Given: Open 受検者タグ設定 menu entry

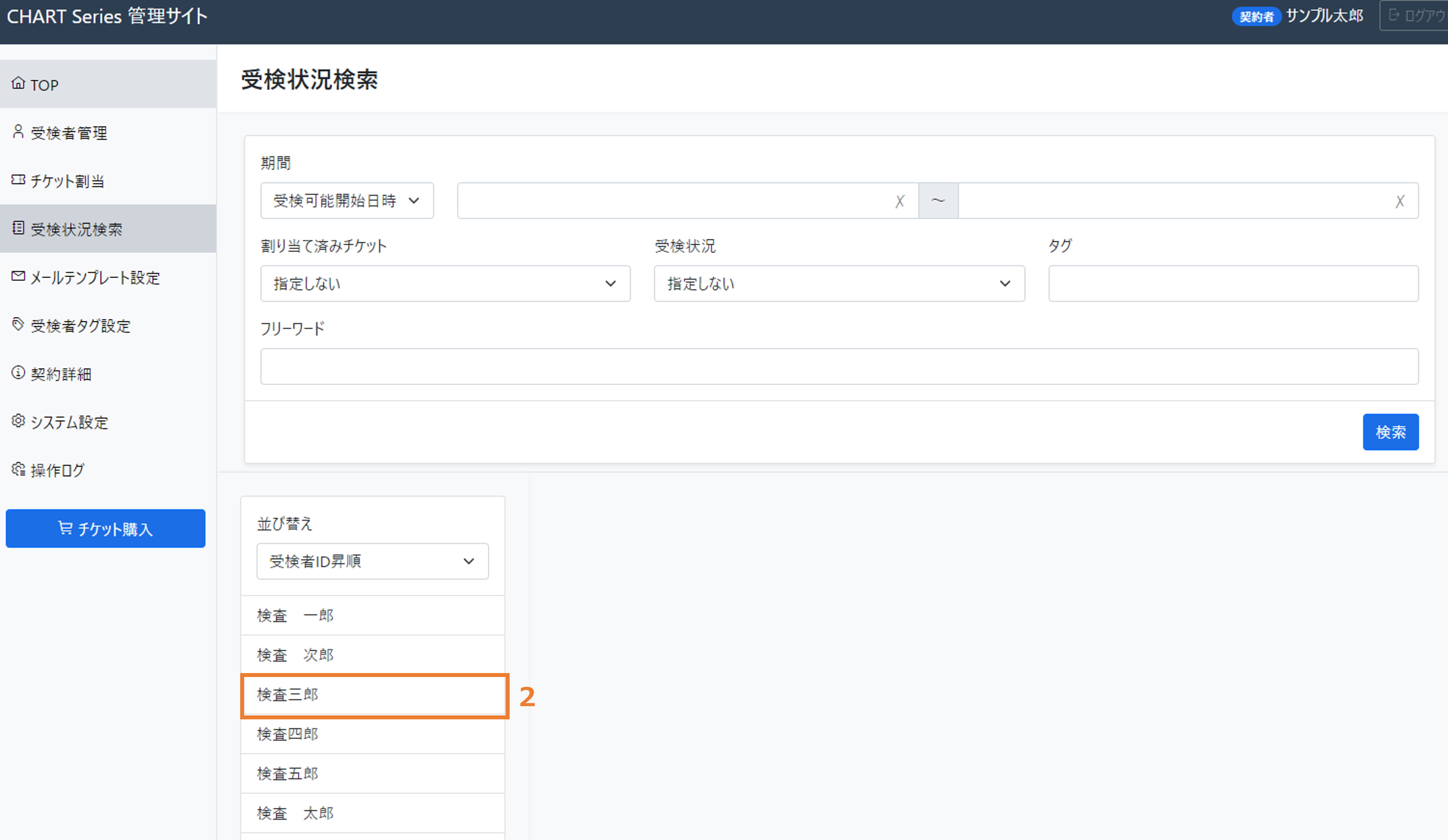Looking at the screenshot, I should pyautogui.click(x=108, y=325).
